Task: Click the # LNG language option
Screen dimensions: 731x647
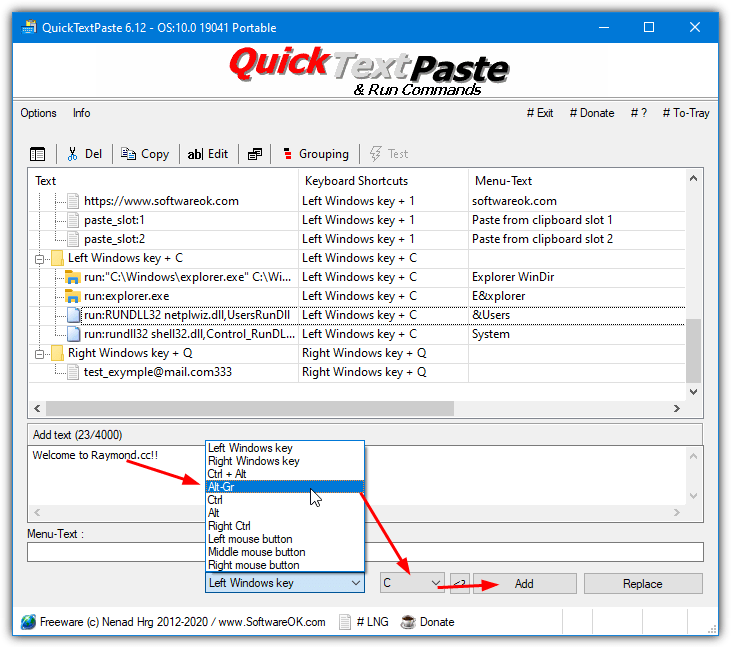Action: (372, 622)
